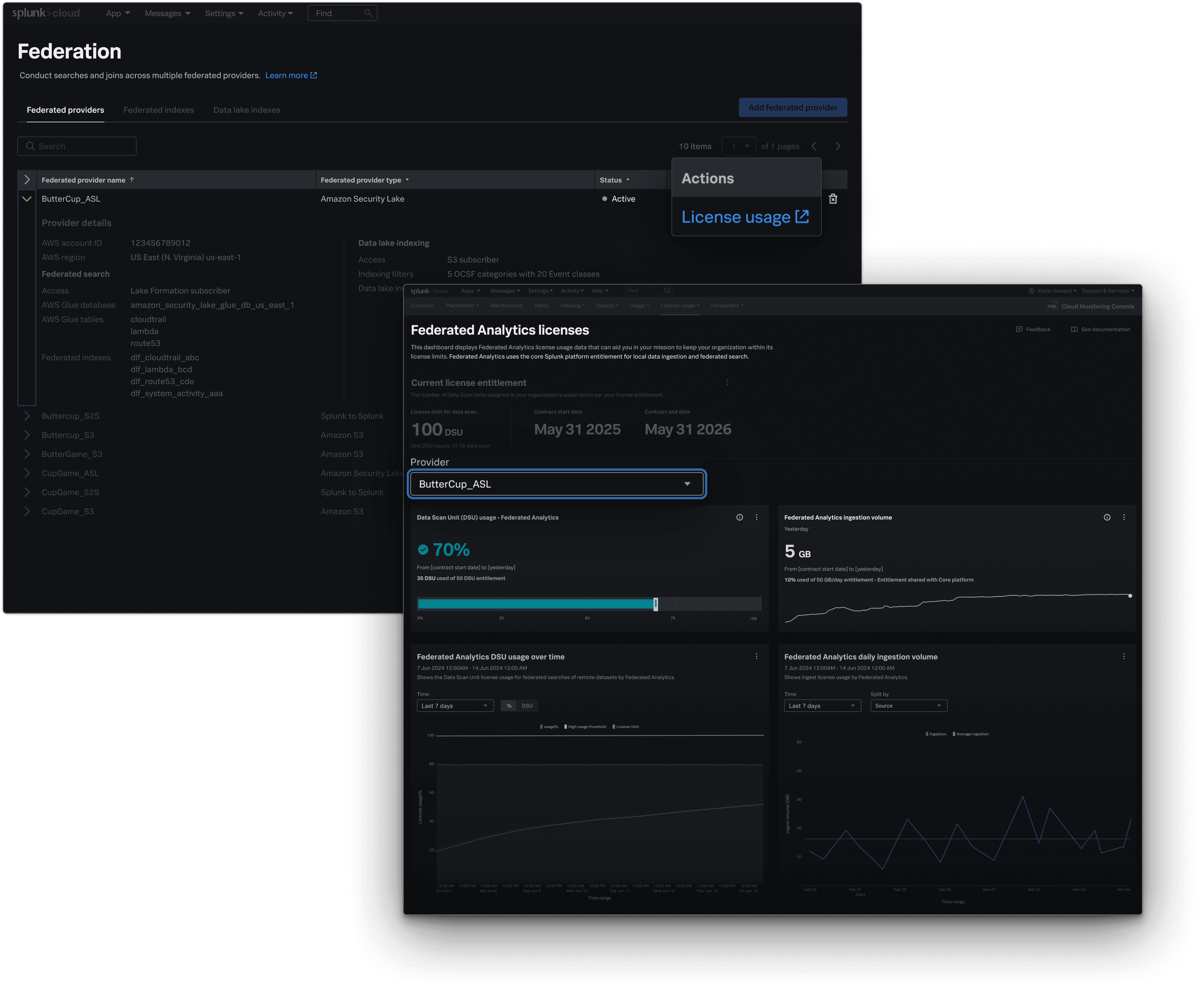Click DSU usage progress bar handle
This screenshot has width=1204, height=992.
tap(656, 604)
